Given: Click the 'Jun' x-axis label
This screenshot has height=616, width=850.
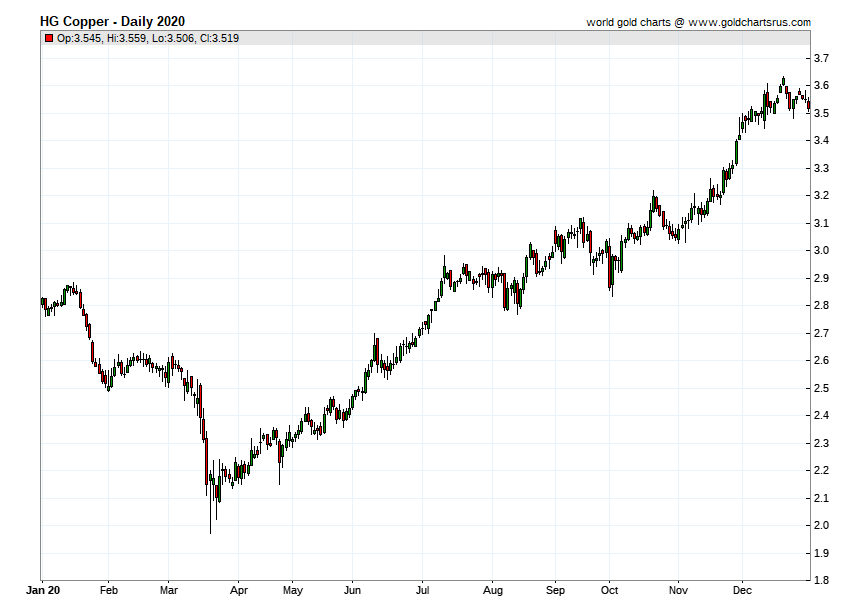Looking at the screenshot, I should pyautogui.click(x=352, y=590).
